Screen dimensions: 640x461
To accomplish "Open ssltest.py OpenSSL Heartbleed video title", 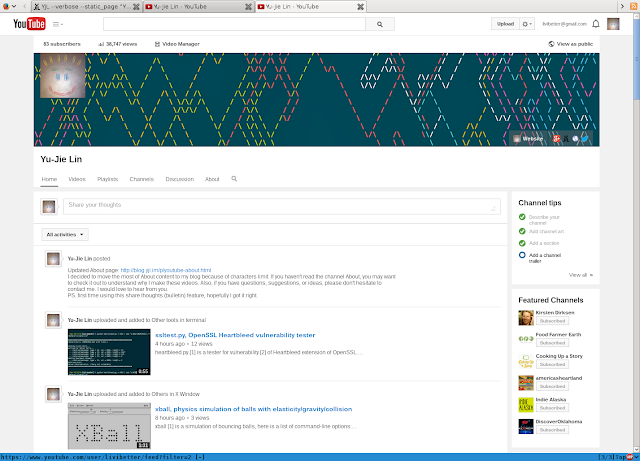I will click(235, 335).
